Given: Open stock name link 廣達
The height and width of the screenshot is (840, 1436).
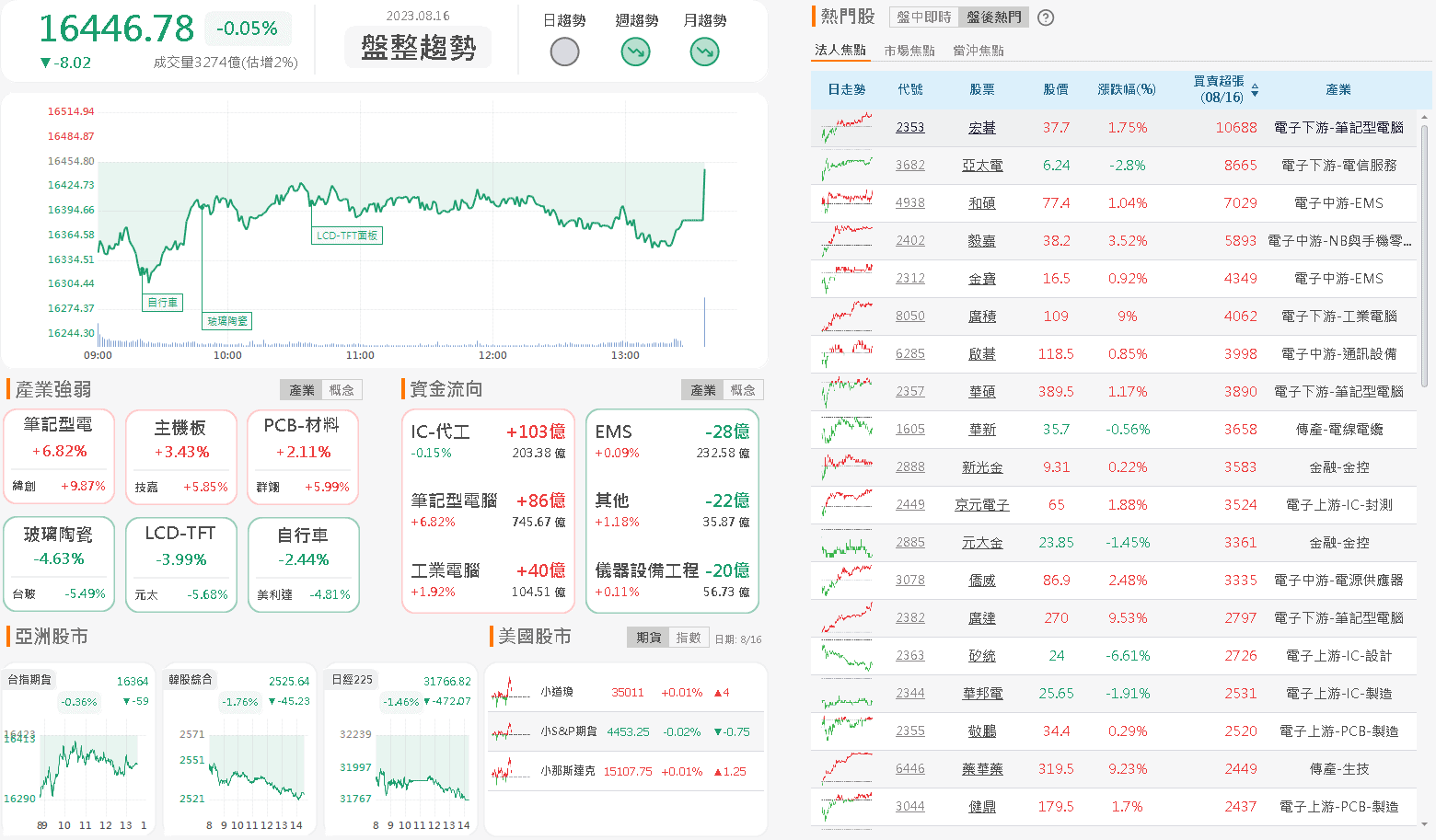Looking at the screenshot, I should 982,617.
